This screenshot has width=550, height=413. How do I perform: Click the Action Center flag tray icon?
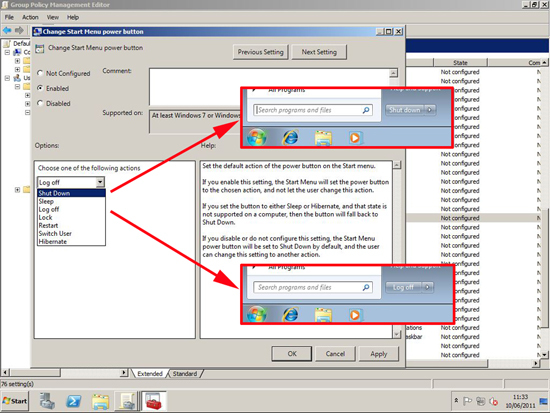[468, 401]
